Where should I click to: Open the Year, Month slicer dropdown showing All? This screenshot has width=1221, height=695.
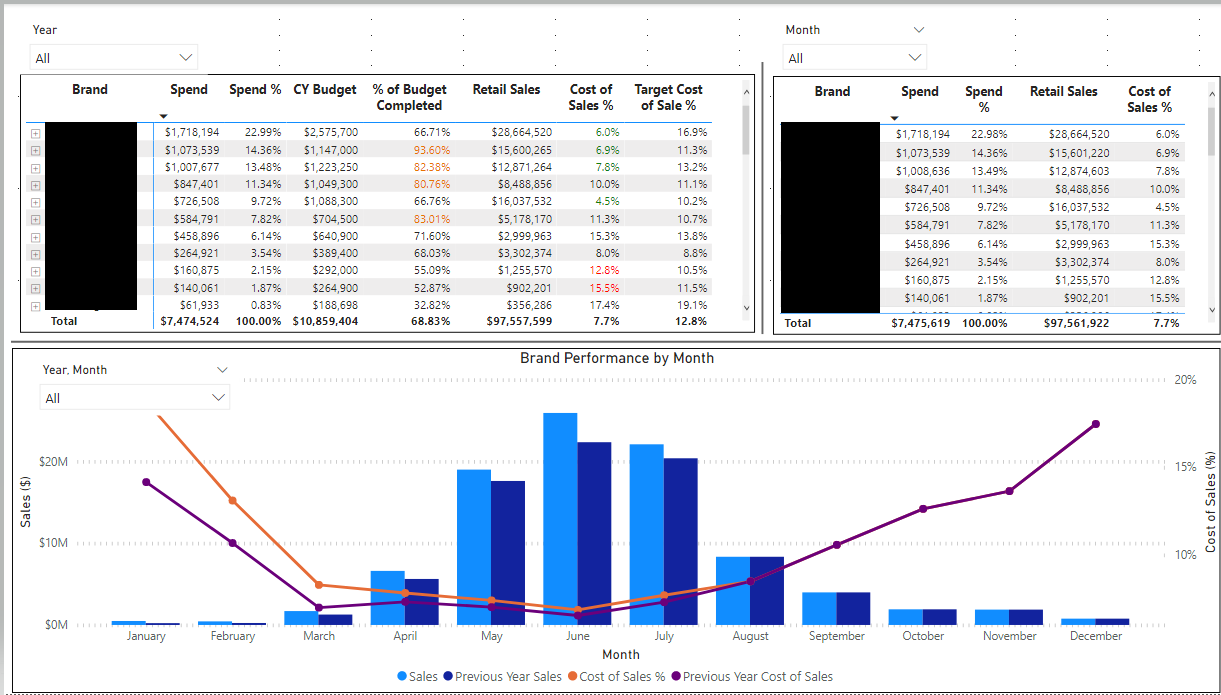135,398
